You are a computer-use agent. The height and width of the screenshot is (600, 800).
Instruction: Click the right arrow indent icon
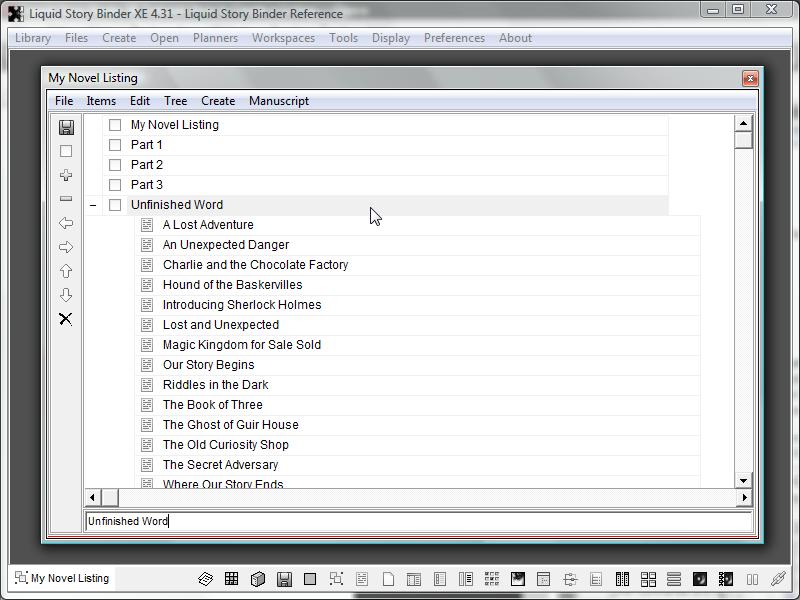click(x=66, y=247)
